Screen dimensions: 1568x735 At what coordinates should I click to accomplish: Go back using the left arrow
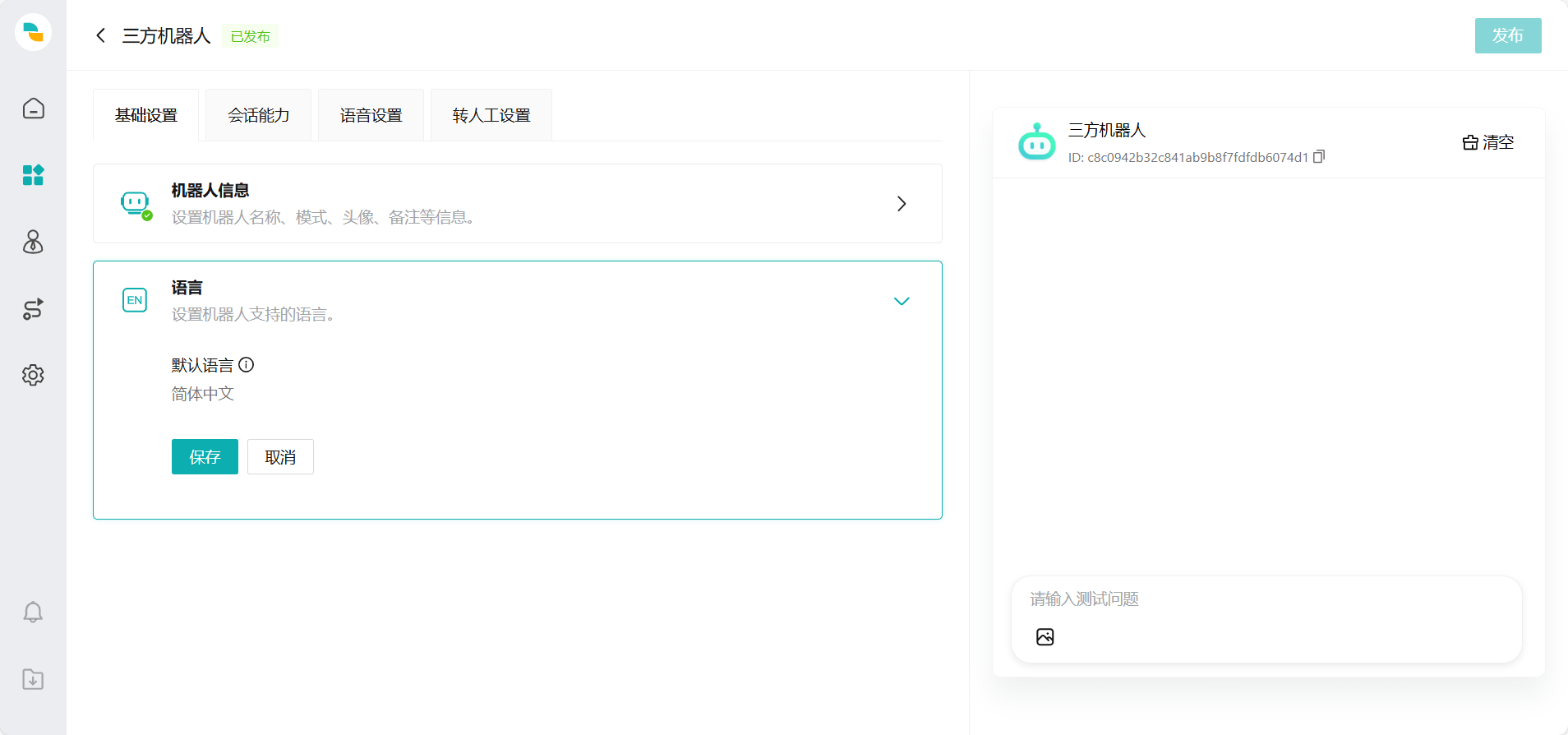click(x=100, y=35)
